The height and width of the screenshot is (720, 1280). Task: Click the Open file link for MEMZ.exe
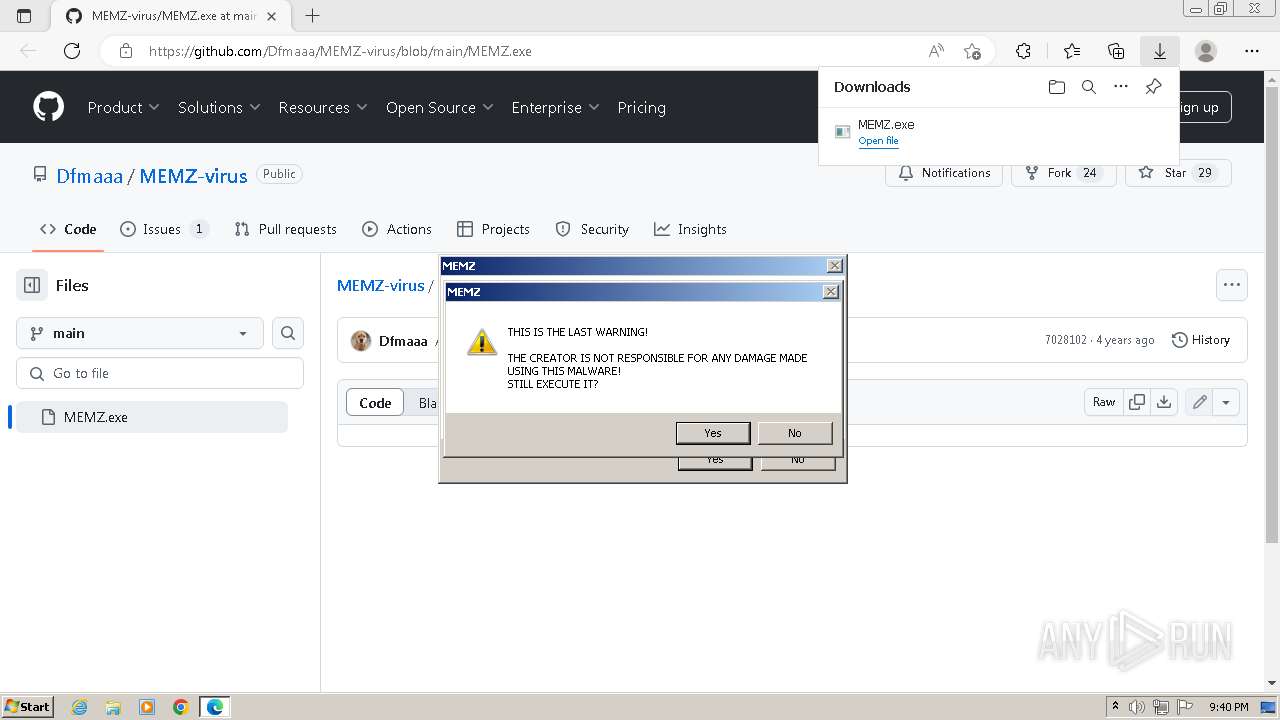(878, 141)
